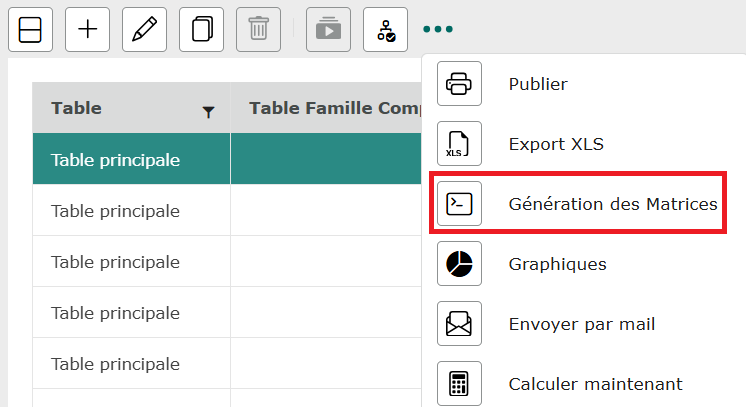Screen dimensions: 746x407
Task: Click the Table column header
Action: pyautogui.click(x=77, y=108)
